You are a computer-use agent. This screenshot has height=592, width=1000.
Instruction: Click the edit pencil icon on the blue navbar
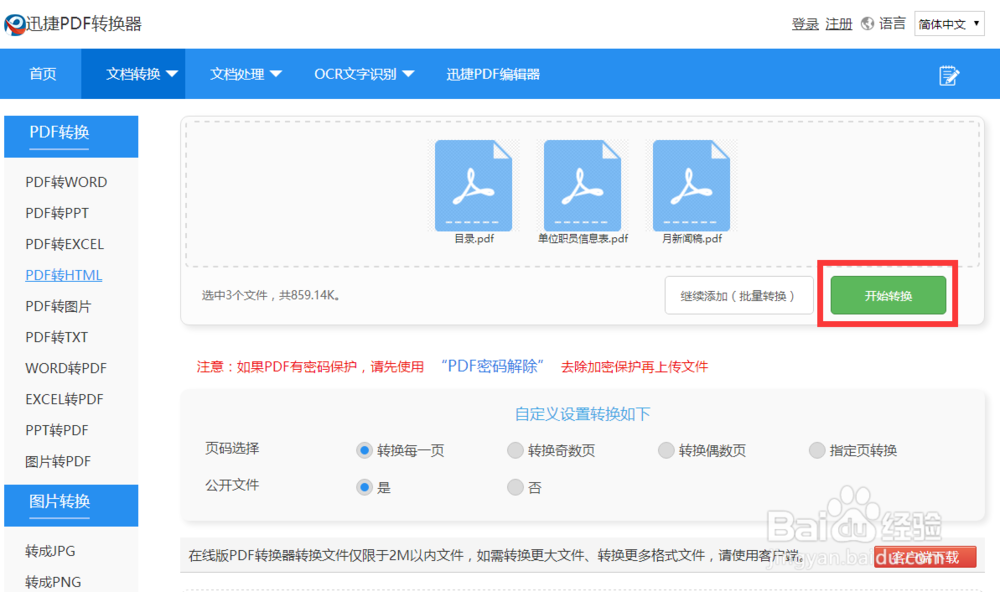coord(948,73)
